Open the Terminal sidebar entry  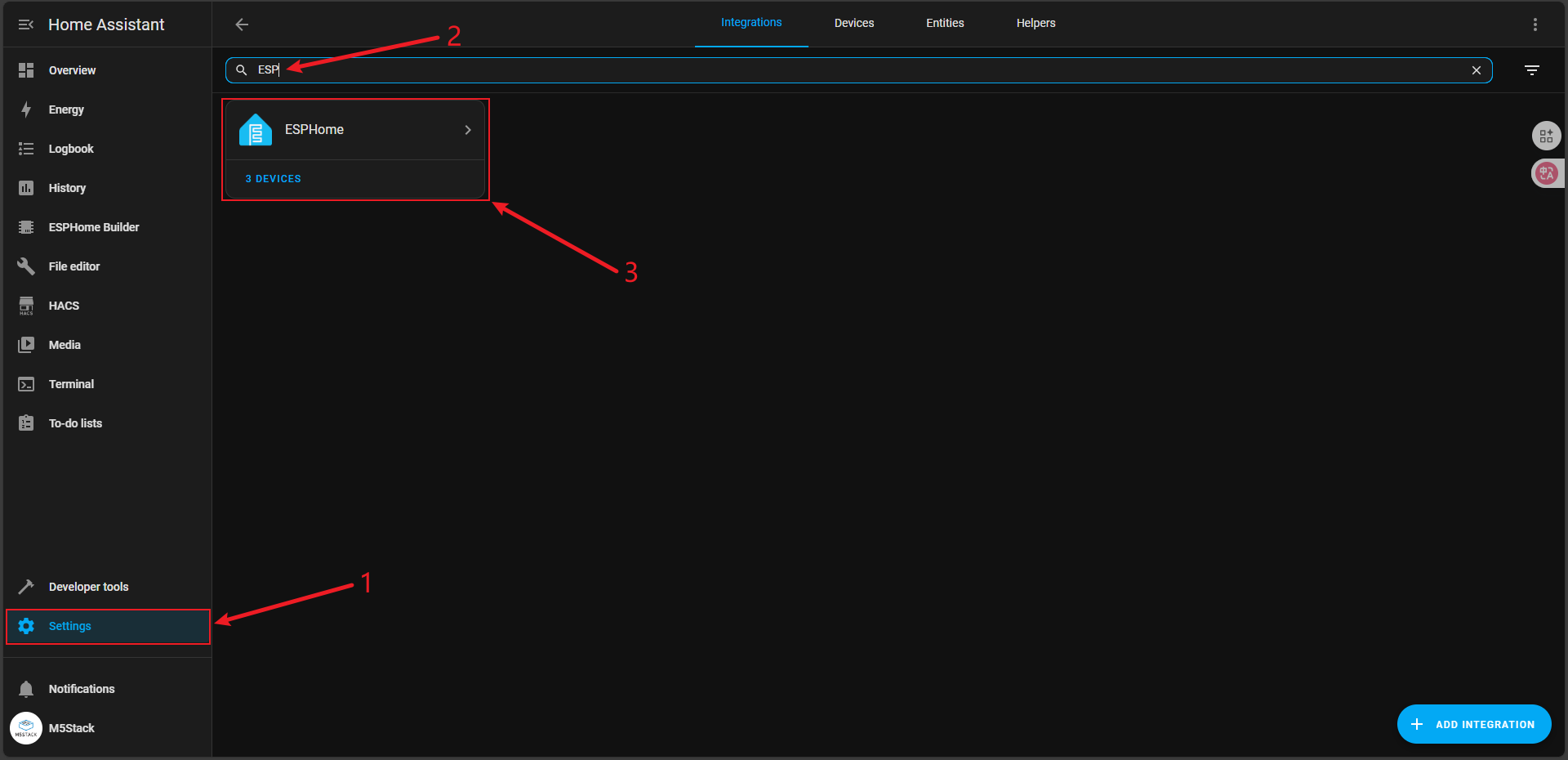[x=108, y=384]
